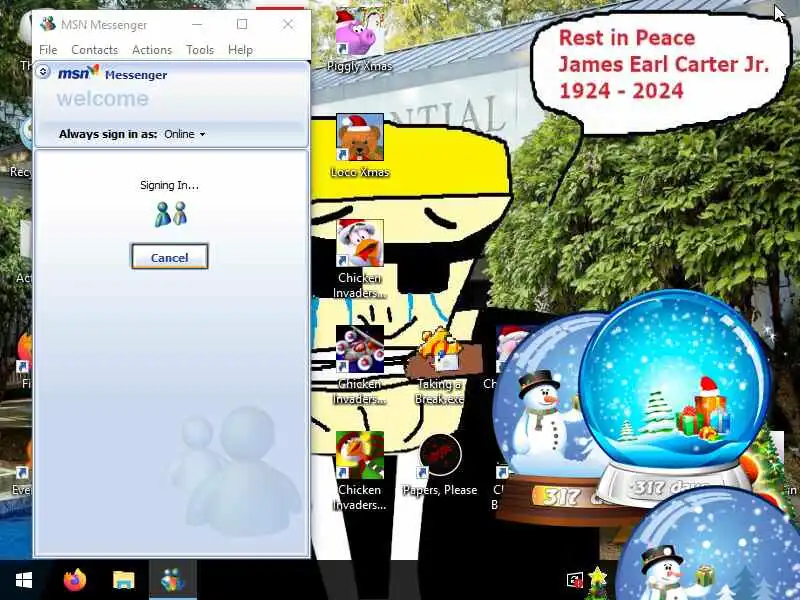The height and width of the screenshot is (600, 800).
Task: Open the Tools menu
Action: coord(199,49)
